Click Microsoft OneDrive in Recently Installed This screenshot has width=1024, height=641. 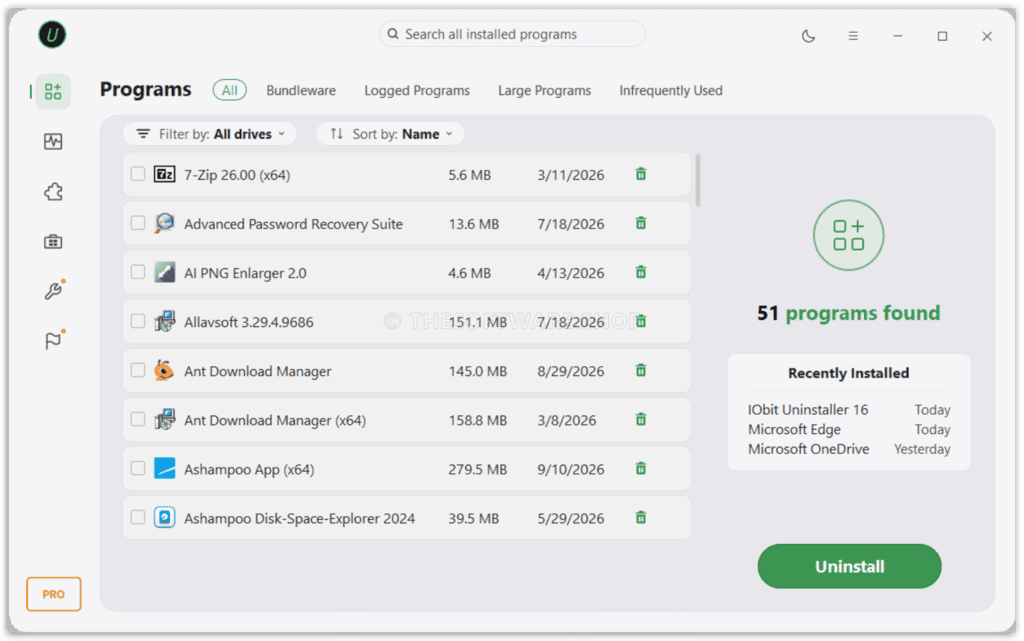tap(808, 448)
